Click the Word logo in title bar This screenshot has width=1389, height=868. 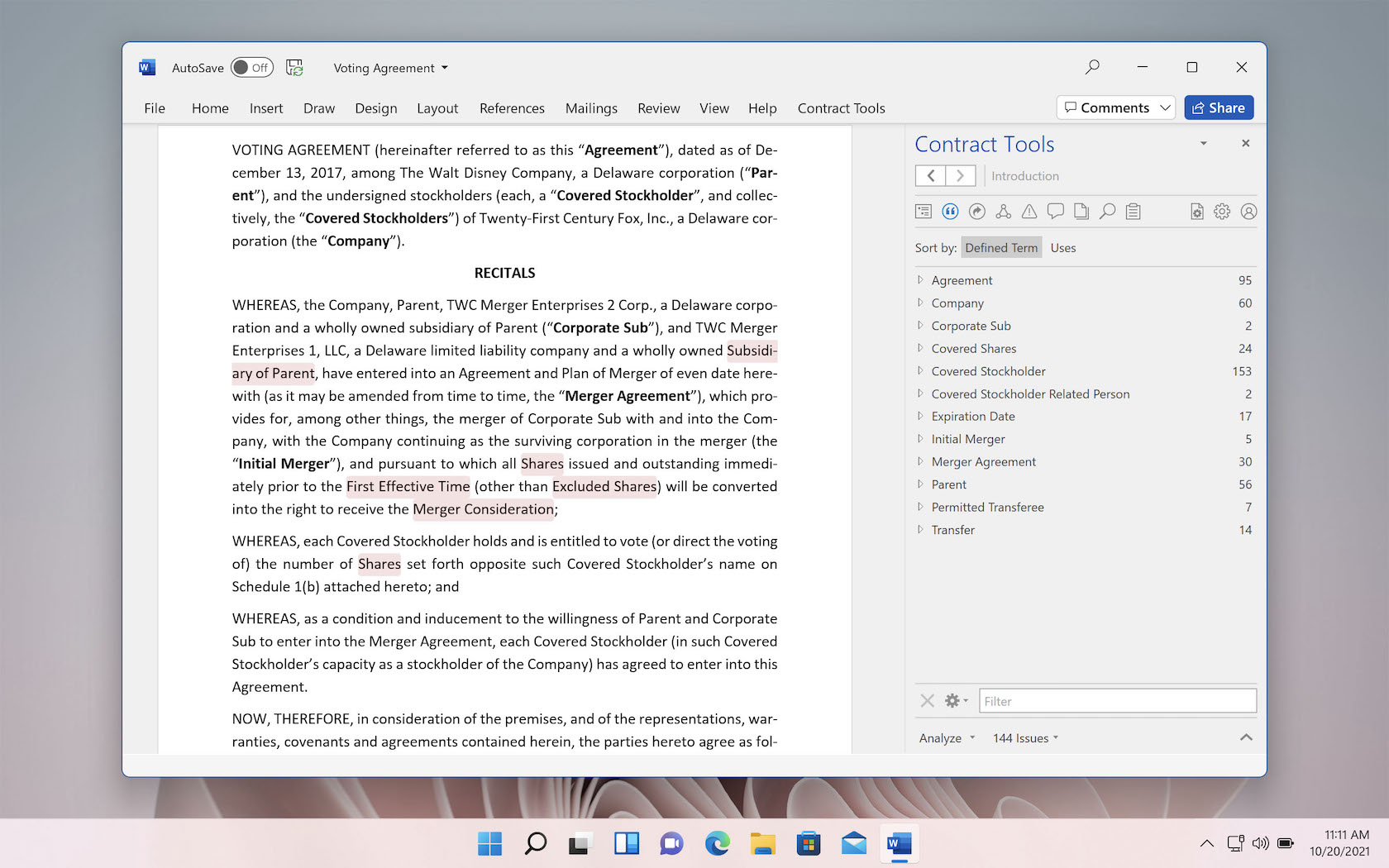point(147,68)
